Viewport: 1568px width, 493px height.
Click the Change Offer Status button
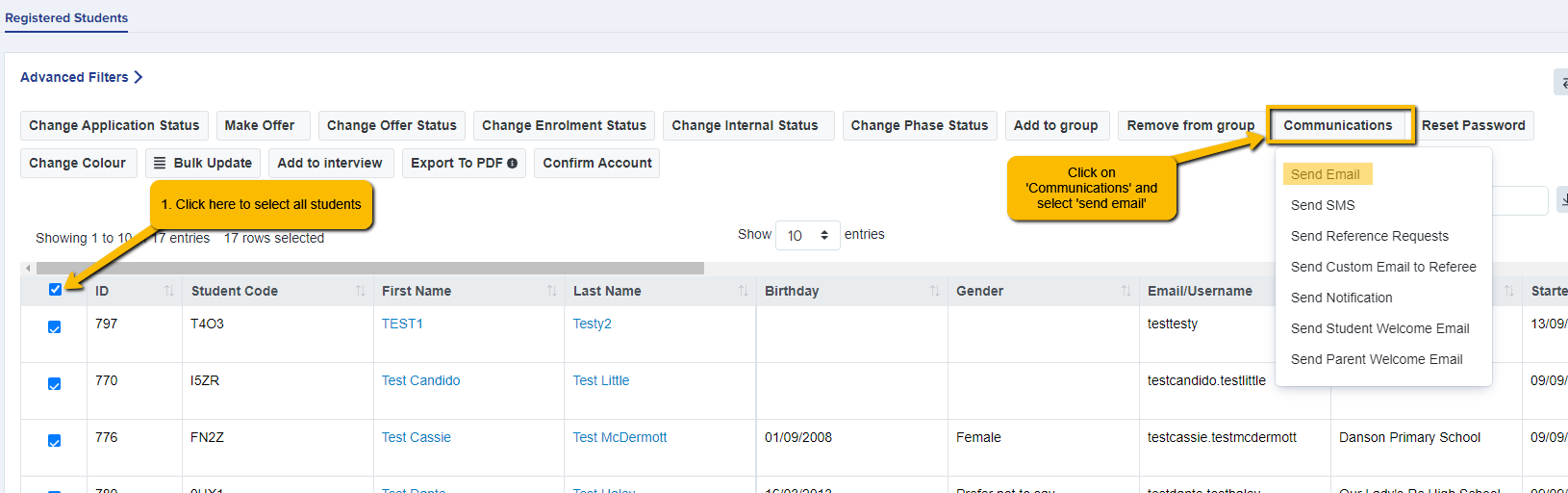[x=392, y=125]
